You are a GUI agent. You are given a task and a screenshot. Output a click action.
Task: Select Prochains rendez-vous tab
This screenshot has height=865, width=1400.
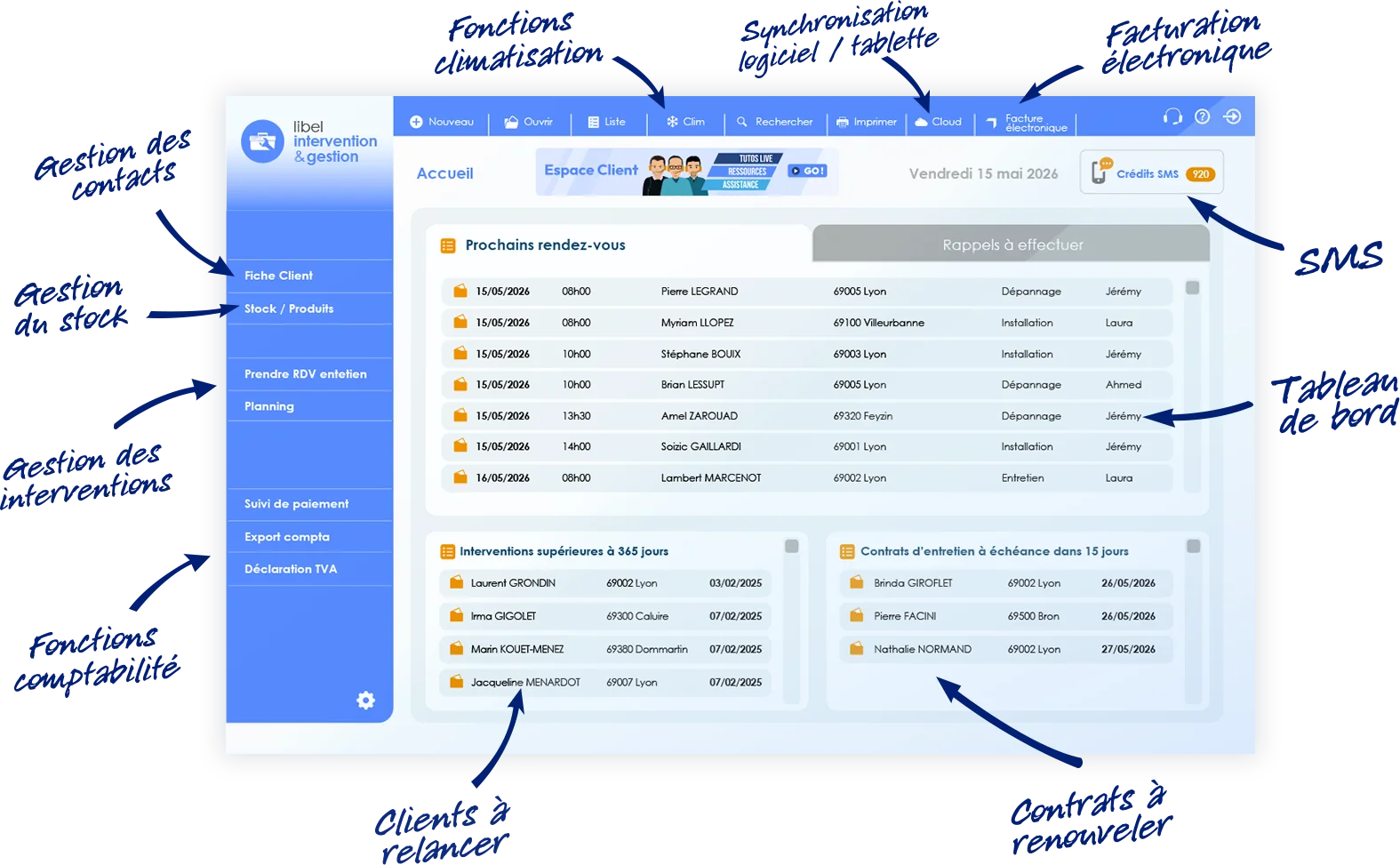[x=545, y=244]
